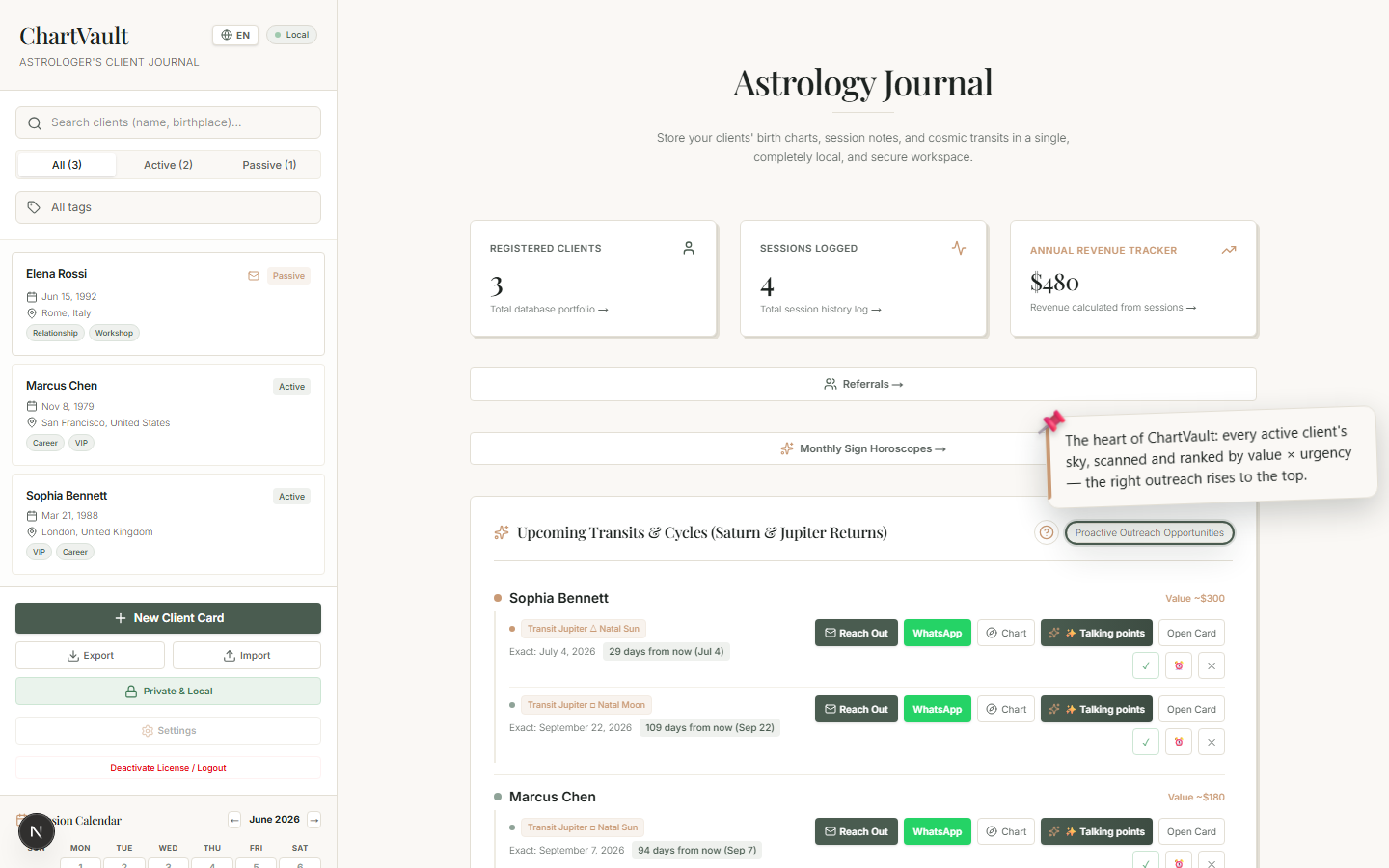Switch to the Passive (1) tab

click(x=269, y=165)
